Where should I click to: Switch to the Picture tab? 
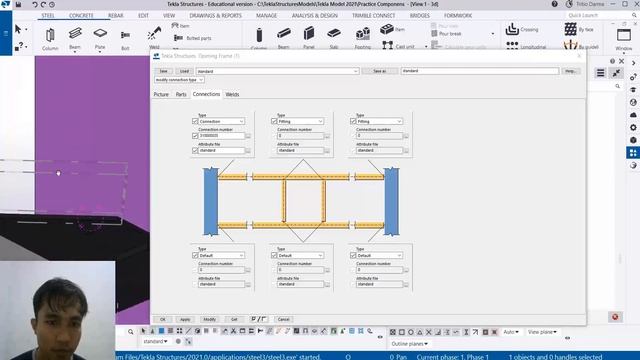tap(161, 94)
